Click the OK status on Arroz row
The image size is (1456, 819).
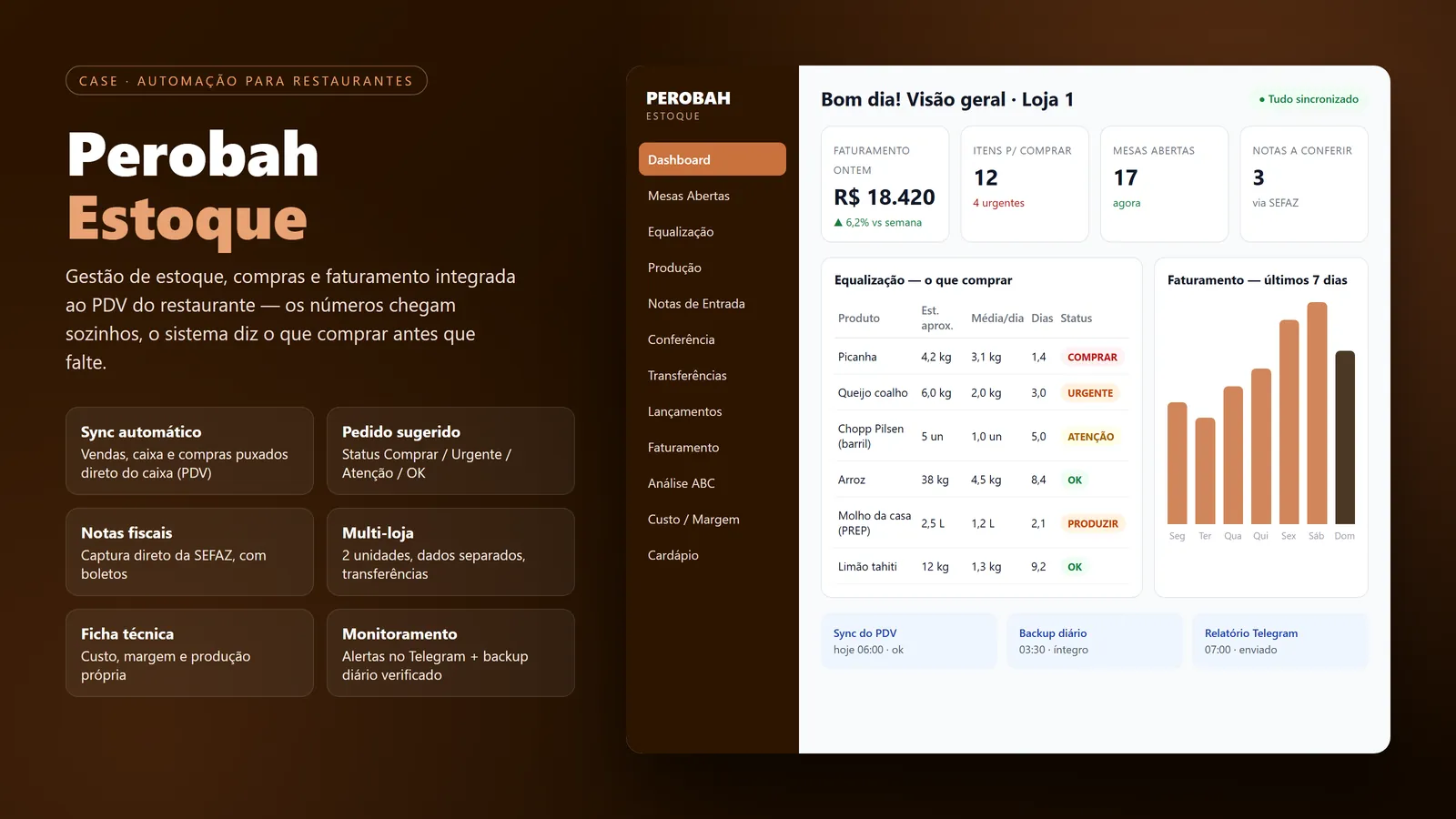1075,480
